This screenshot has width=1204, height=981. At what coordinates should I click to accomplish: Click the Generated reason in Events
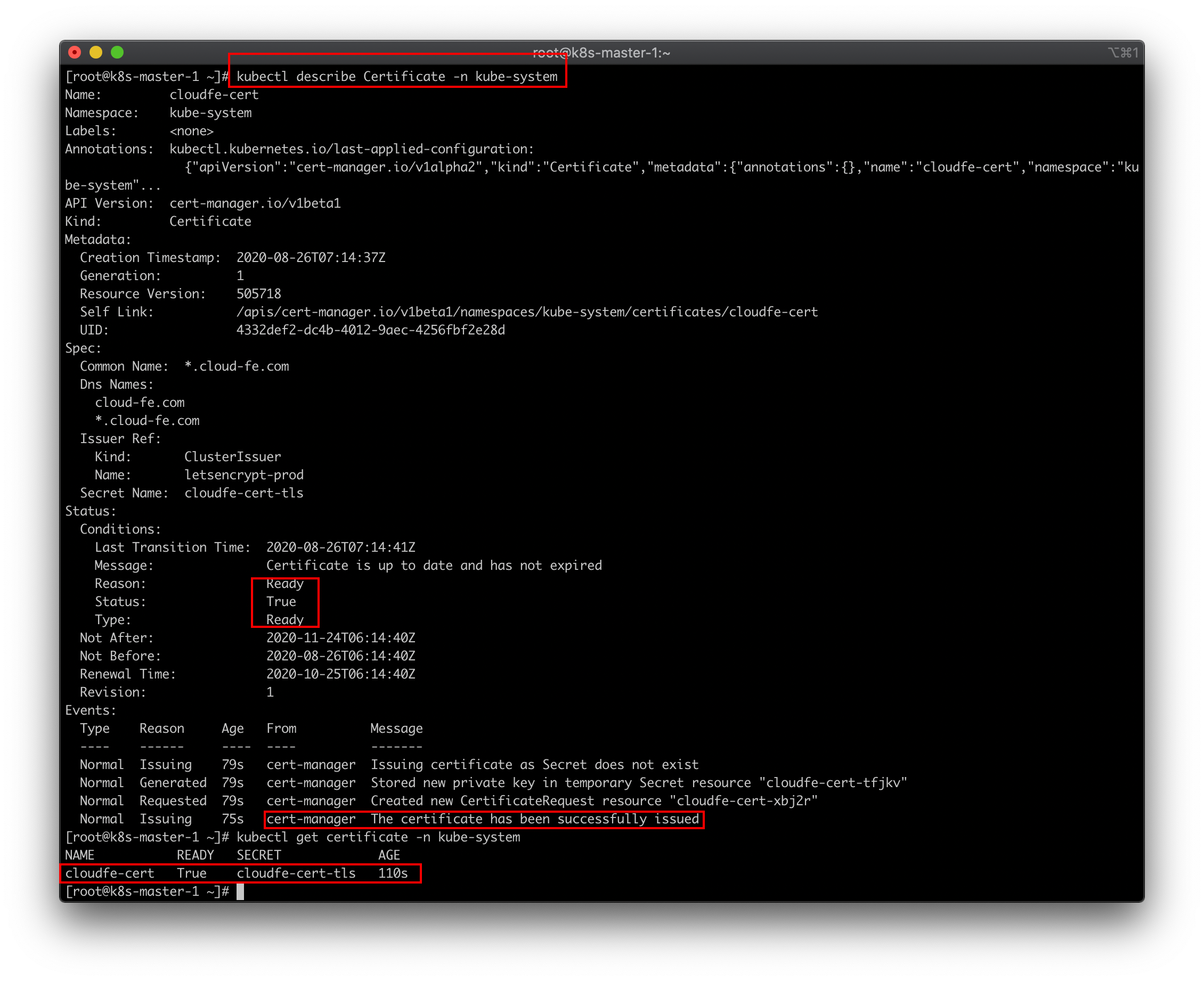coord(173,783)
